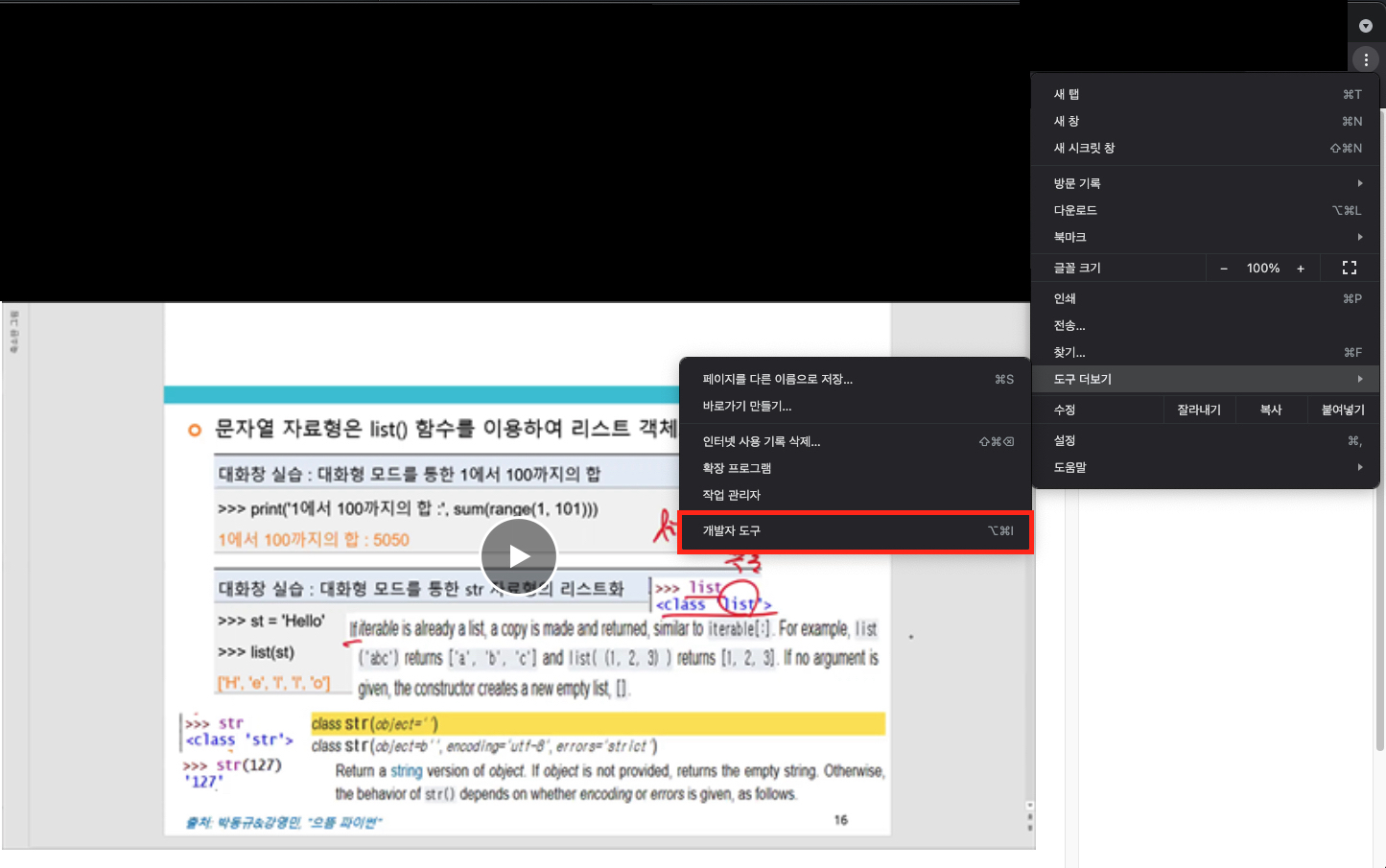Decrease zoom with the minus button
1386x868 pixels.
pos(1224,269)
